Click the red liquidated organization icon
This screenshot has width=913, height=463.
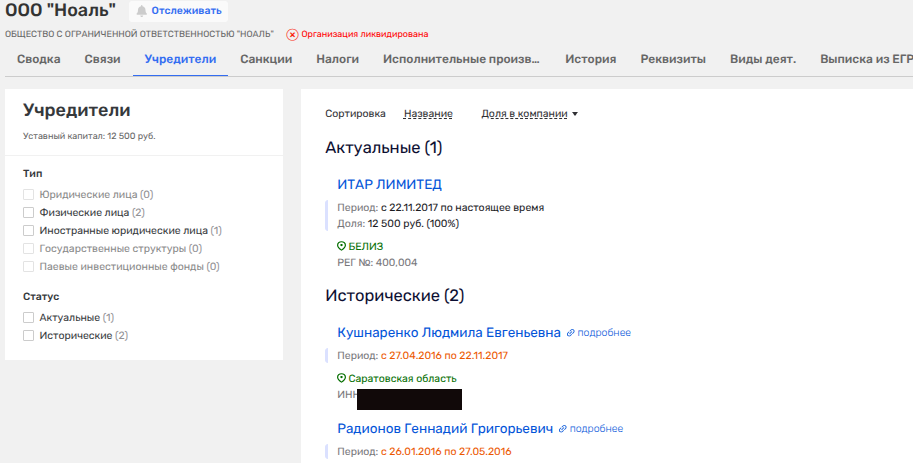pyautogui.click(x=292, y=35)
